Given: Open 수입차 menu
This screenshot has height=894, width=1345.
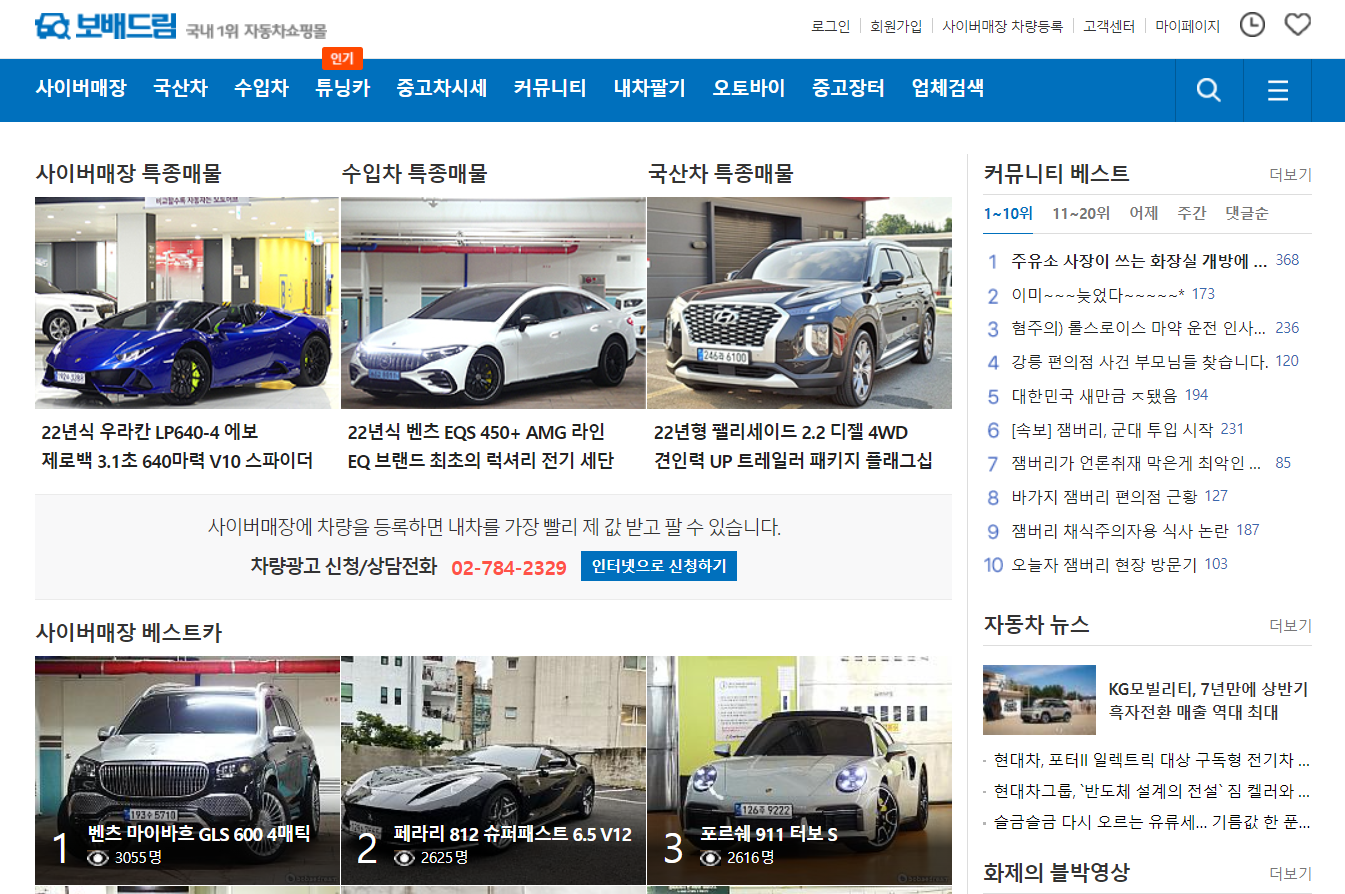Looking at the screenshot, I should (261, 88).
